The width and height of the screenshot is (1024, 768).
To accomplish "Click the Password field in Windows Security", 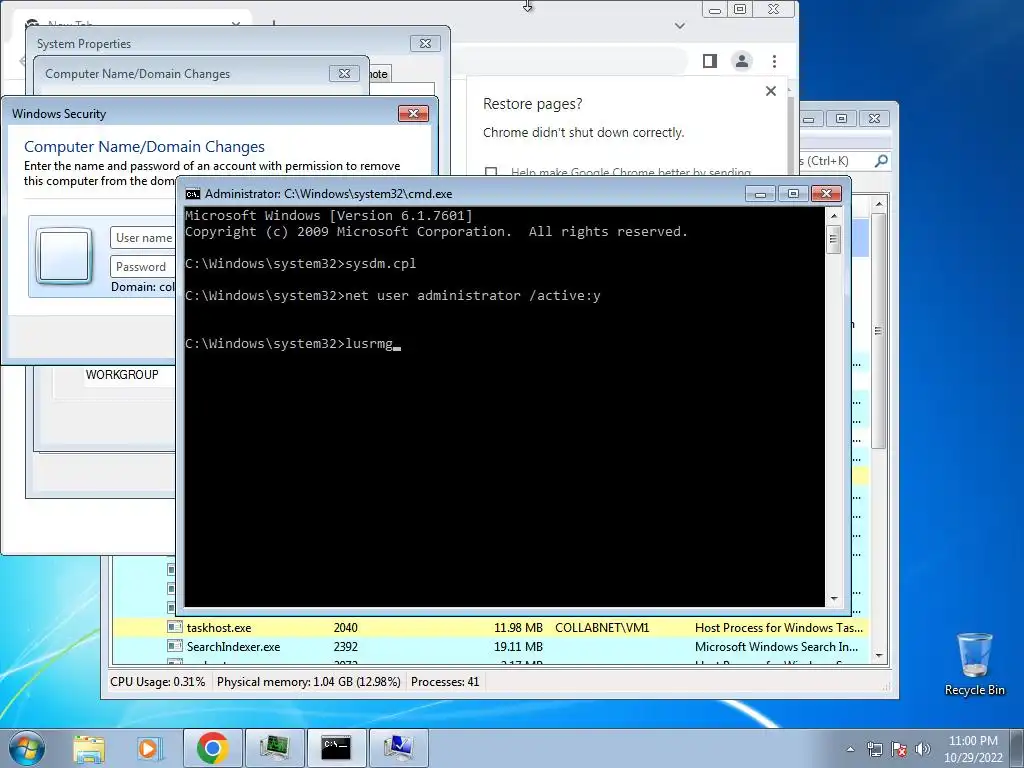I will pyautogui.click(x=143, y=266).
